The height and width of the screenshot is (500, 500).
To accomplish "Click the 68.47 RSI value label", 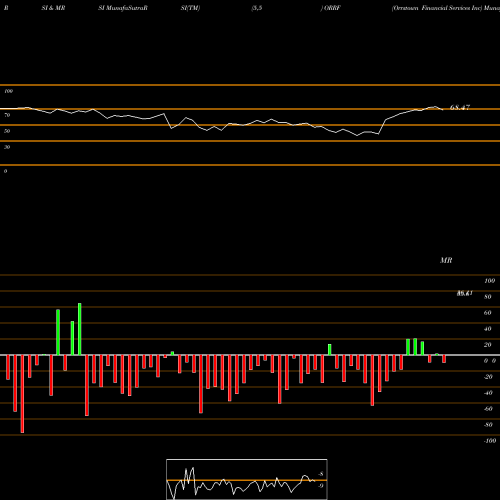I will (460, 107).
